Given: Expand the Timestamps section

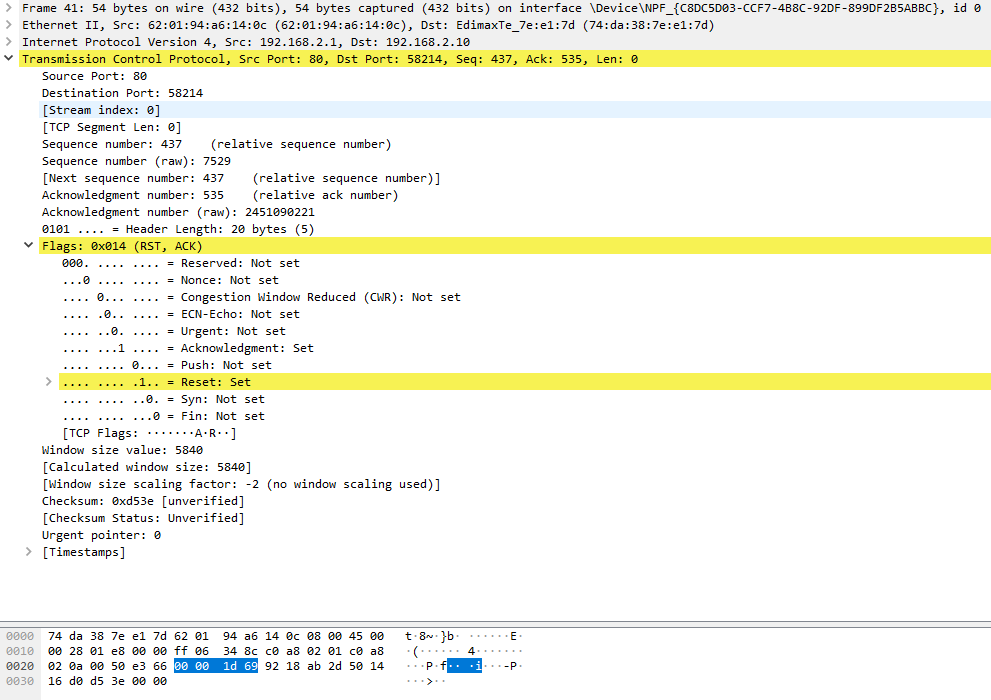Looking at the screenshot, I should [x=27, y=551].
